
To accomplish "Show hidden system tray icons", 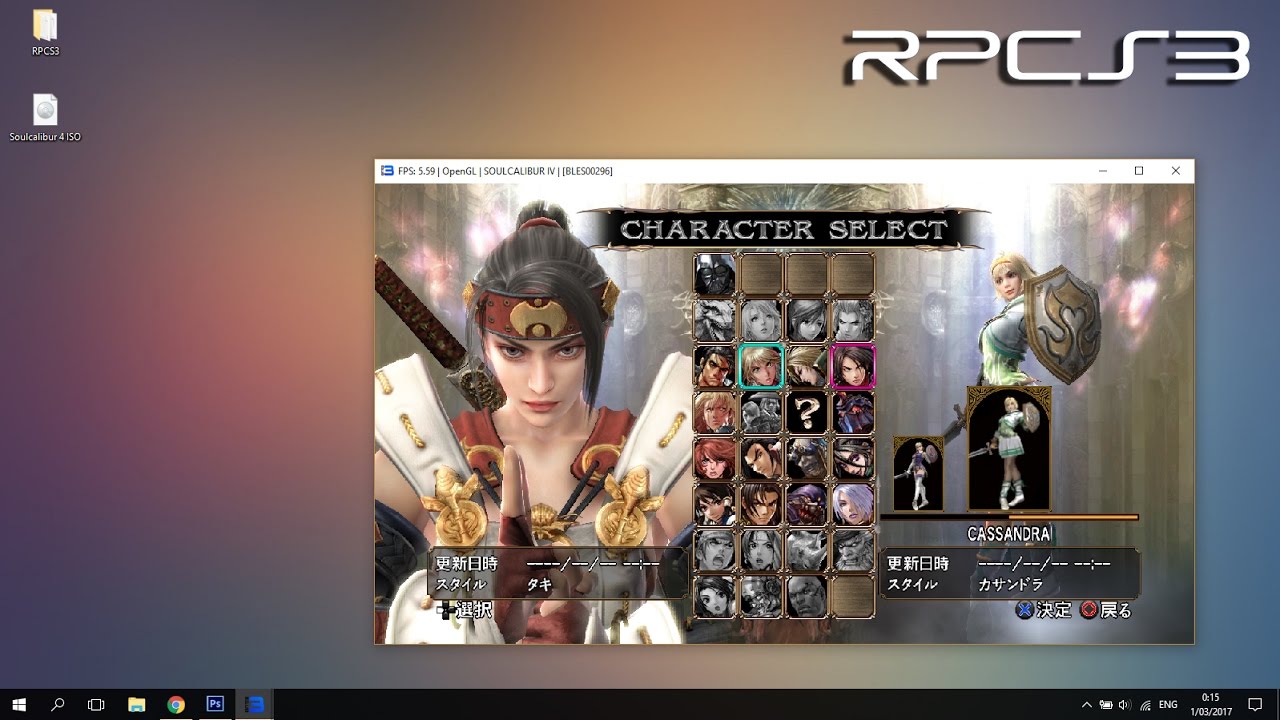I will point(1087,704).
